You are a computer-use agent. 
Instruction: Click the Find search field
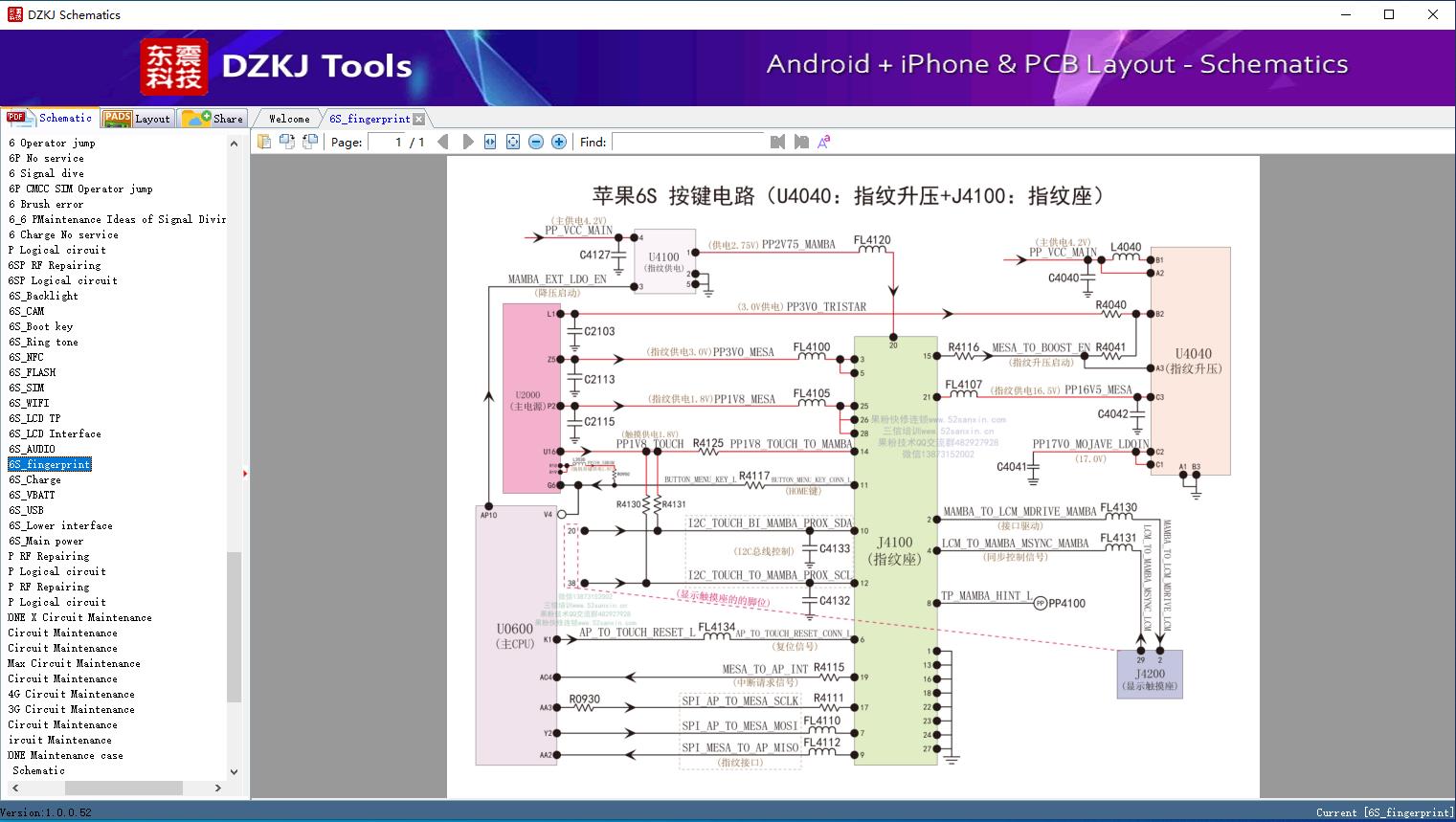click(687, 142)
